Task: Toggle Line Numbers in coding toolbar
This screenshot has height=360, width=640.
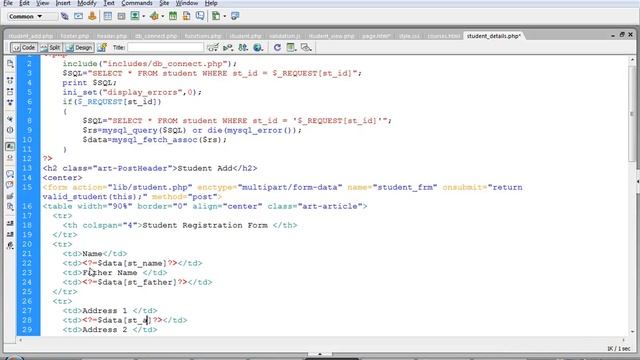Action: (10, 147)
